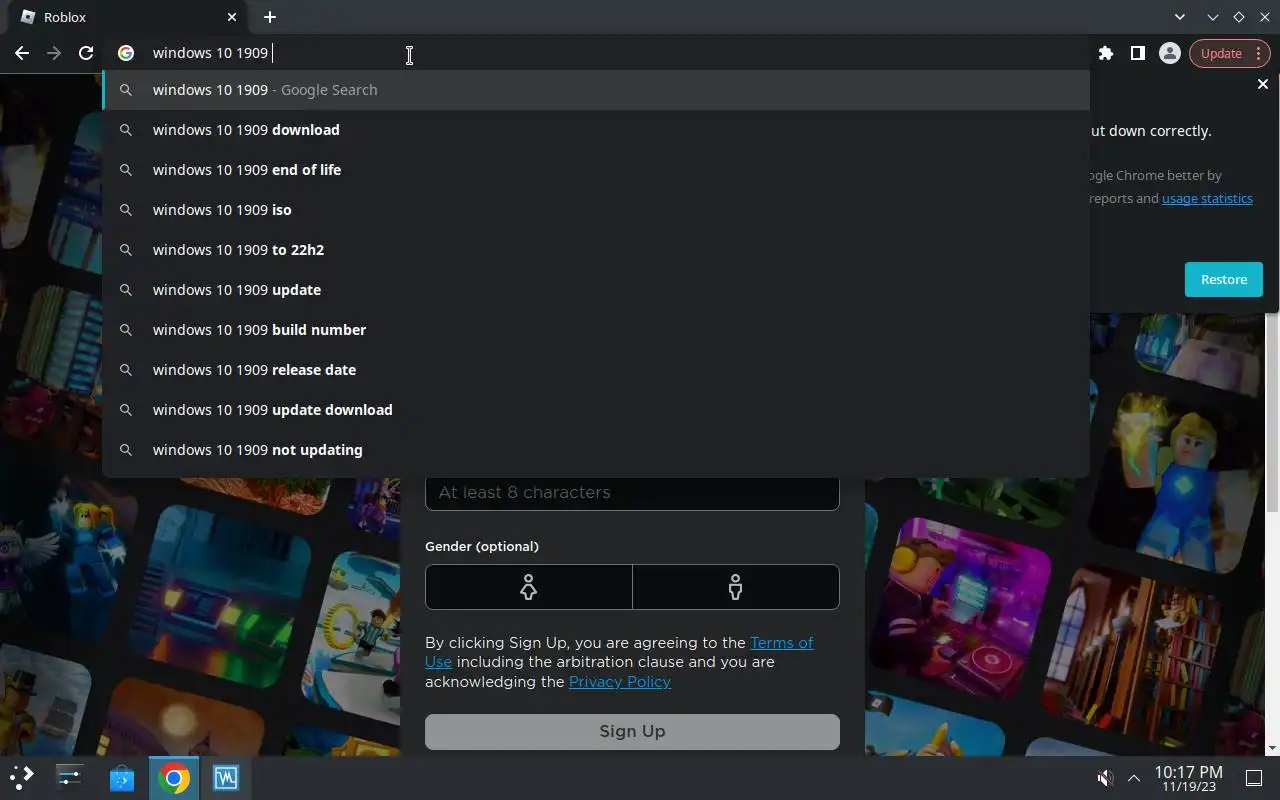
Task: Reload the page with the refresh icon
Action: pos(86,53)
